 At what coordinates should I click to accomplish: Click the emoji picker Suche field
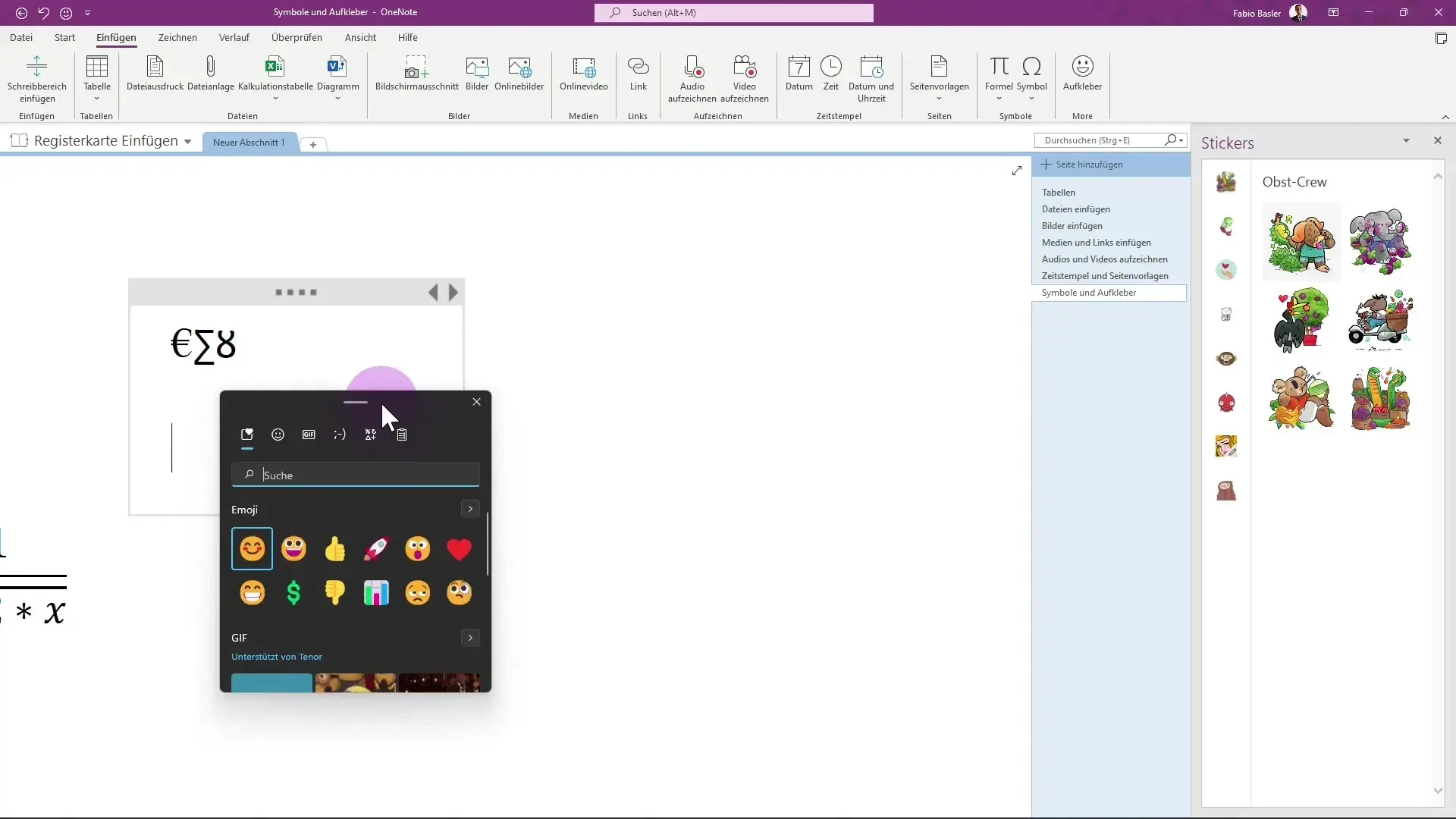point(356,475)
